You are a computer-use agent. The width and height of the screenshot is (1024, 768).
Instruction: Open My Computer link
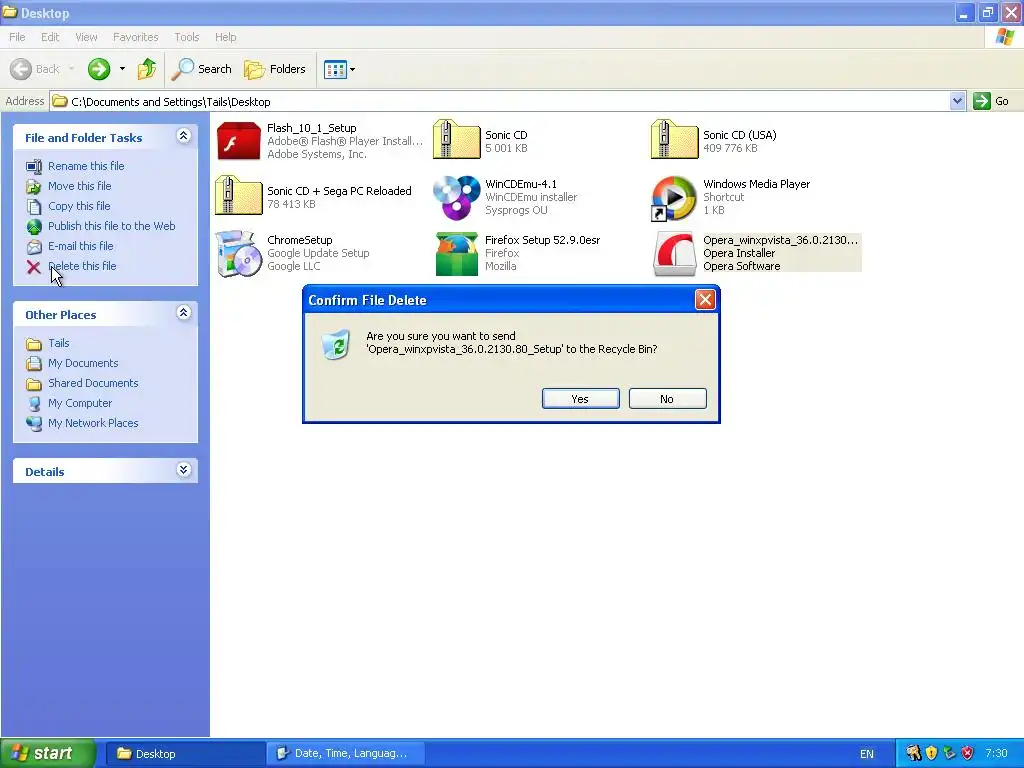click(80, 403)
